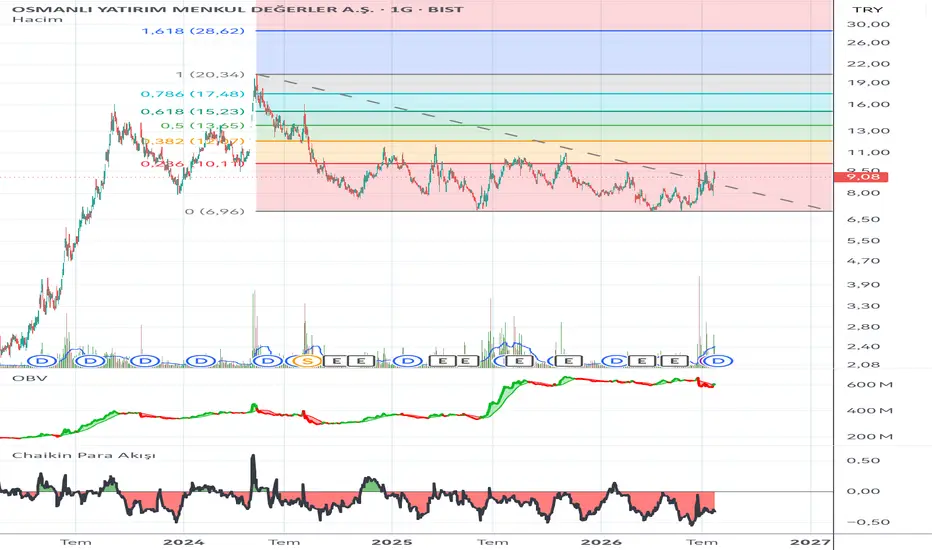Image resolution: width=932 pixels, height=550 pixels.
Task: Click E marker immediately right of 2026 D marker
Action: [x=642, y=361]
